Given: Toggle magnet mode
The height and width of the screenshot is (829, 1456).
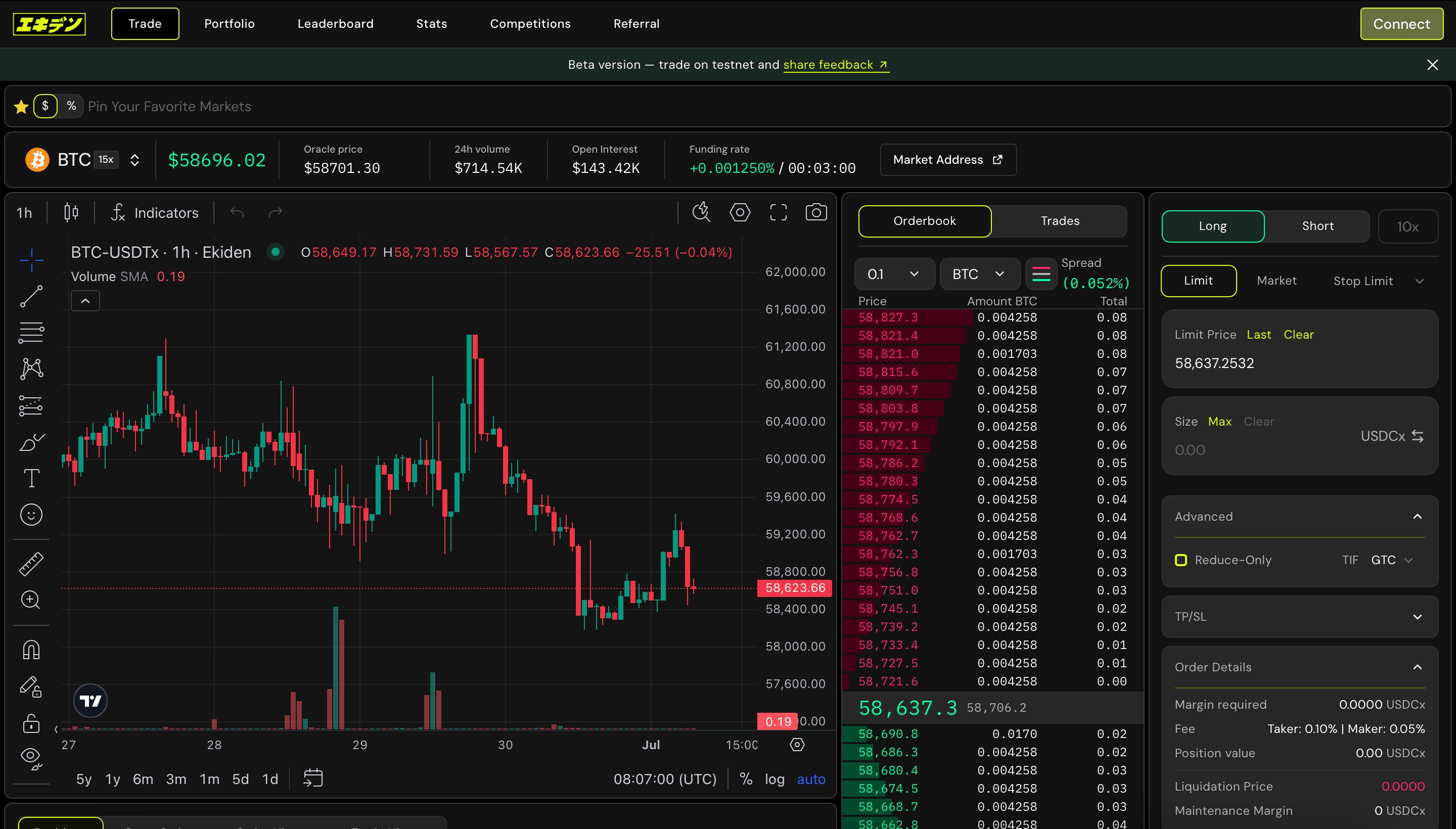Looking at the screenshot, I should tap(31, 650).
